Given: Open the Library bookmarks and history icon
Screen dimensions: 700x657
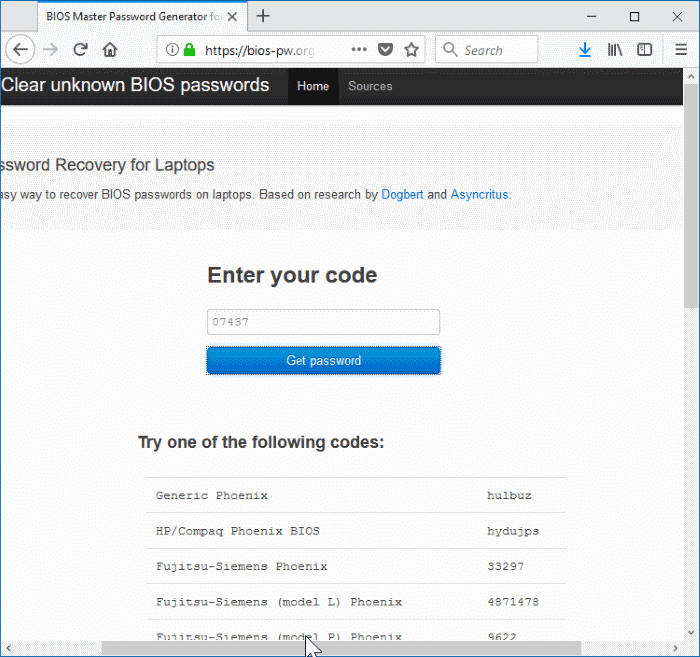Looking at the screenshot, I should tap(615, 50).
